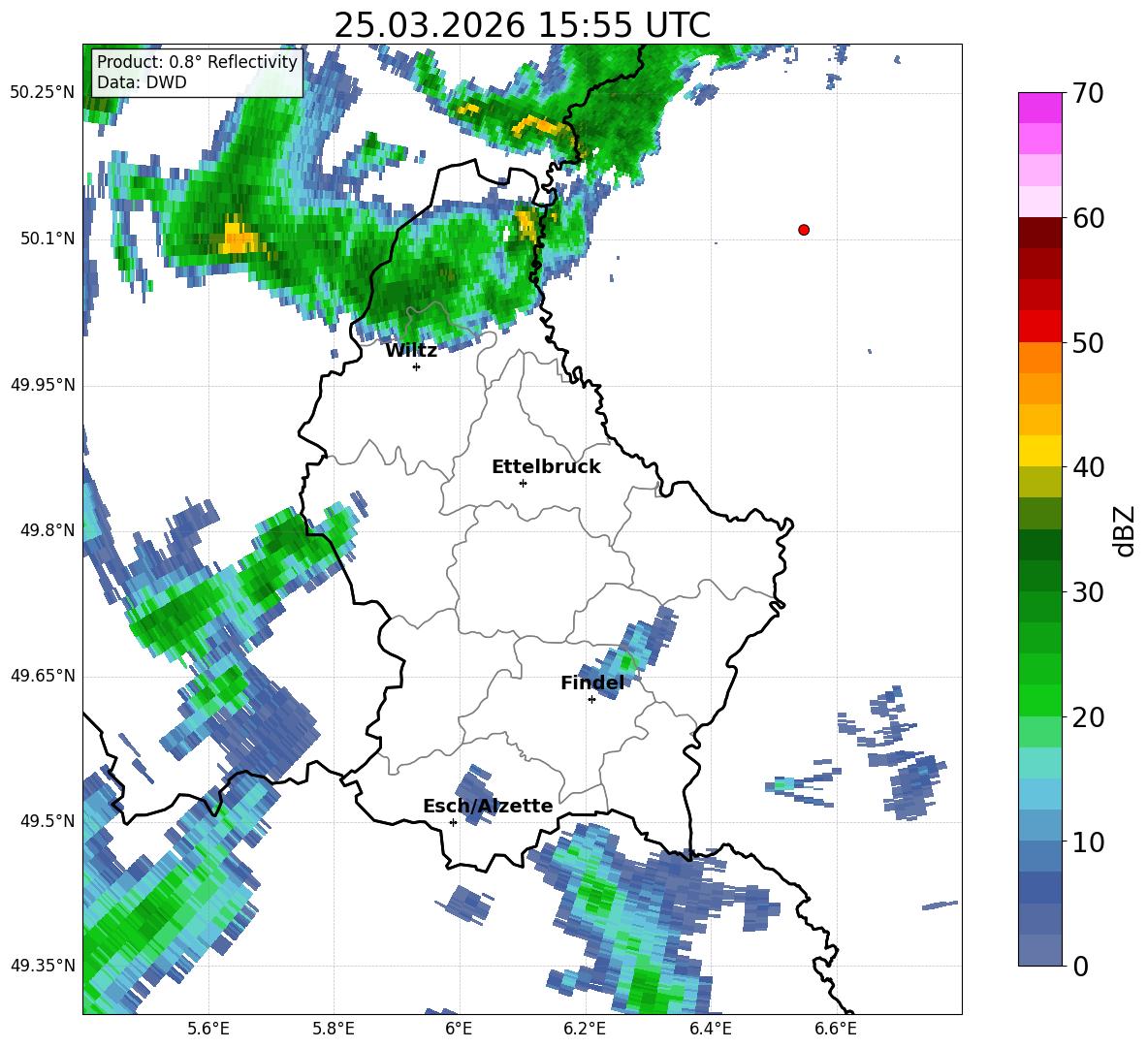Image resolution: width=1148 pixels, height=1048 pixels.
Task: Click the Esch/Alzette city label
Action: tap(488, 806)
